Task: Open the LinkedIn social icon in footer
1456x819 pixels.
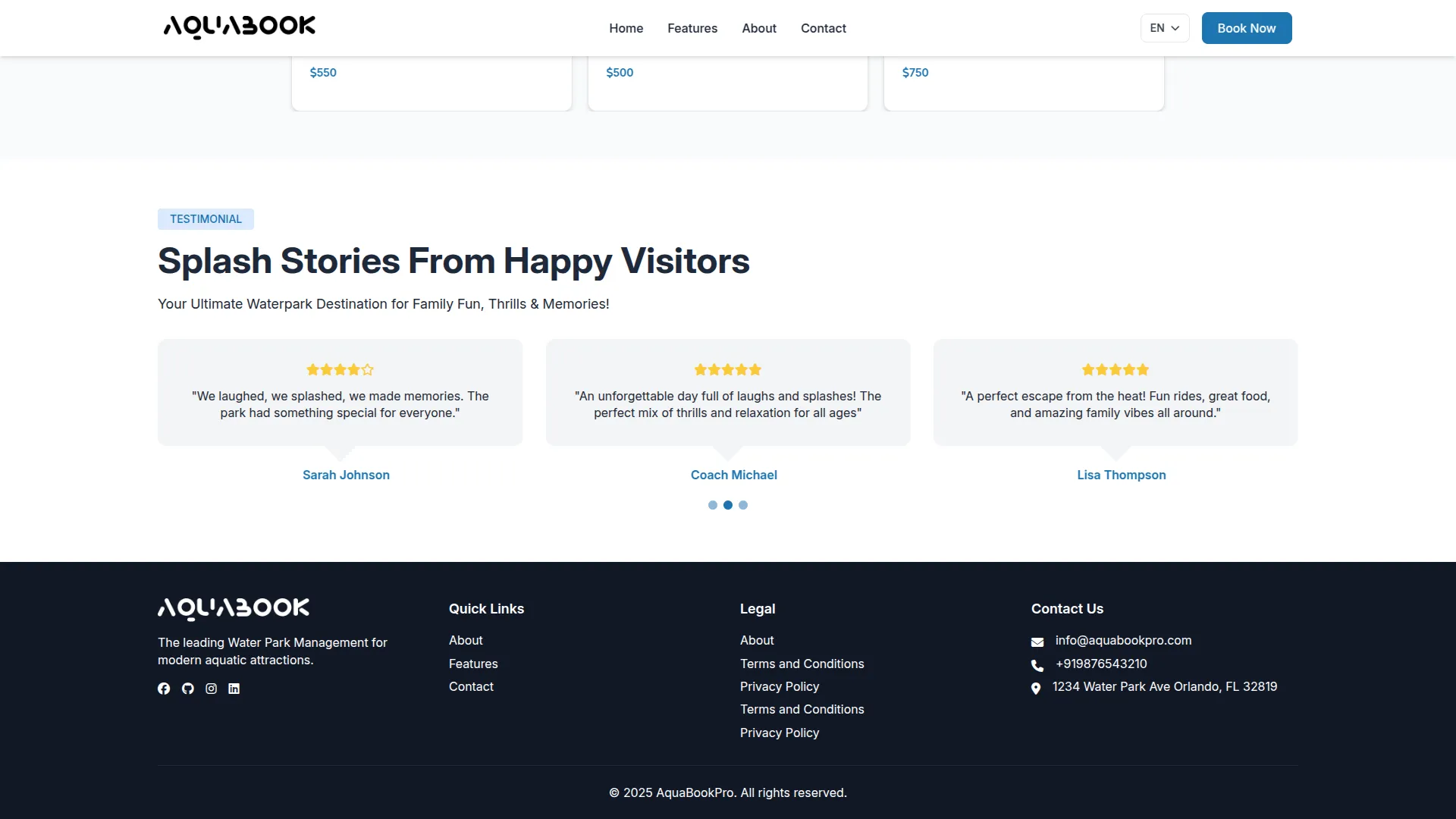Action: [234, 689]
